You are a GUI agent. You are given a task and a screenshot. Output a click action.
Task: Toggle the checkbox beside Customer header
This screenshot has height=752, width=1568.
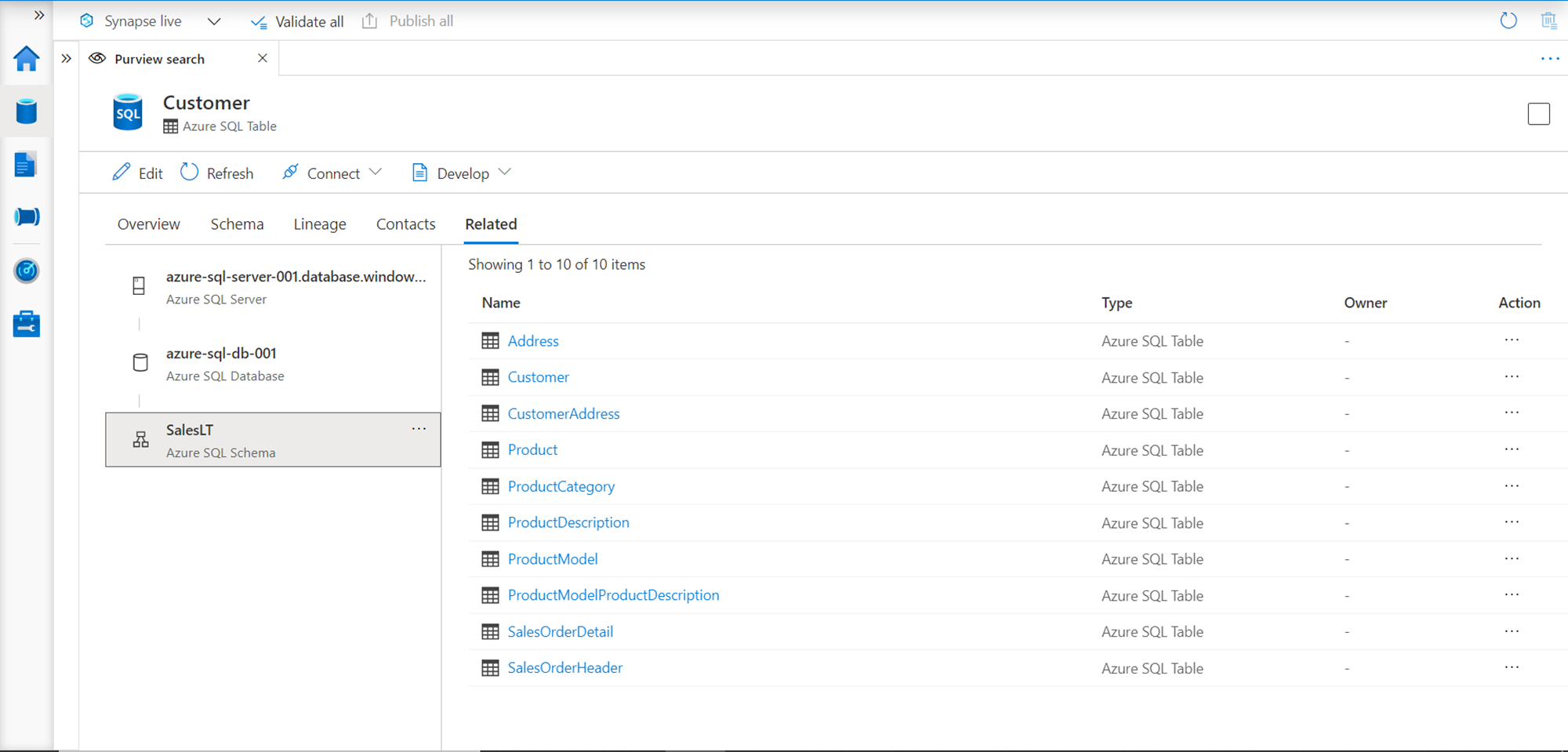pos(1538,114)
